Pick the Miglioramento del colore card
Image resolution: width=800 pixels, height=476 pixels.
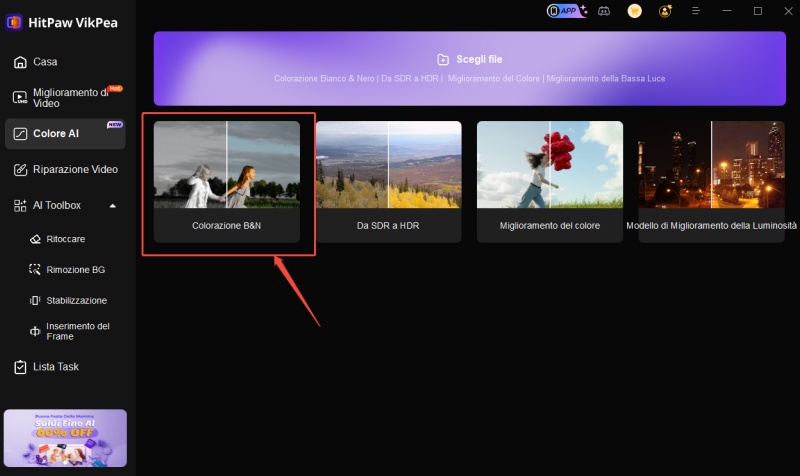549,181
